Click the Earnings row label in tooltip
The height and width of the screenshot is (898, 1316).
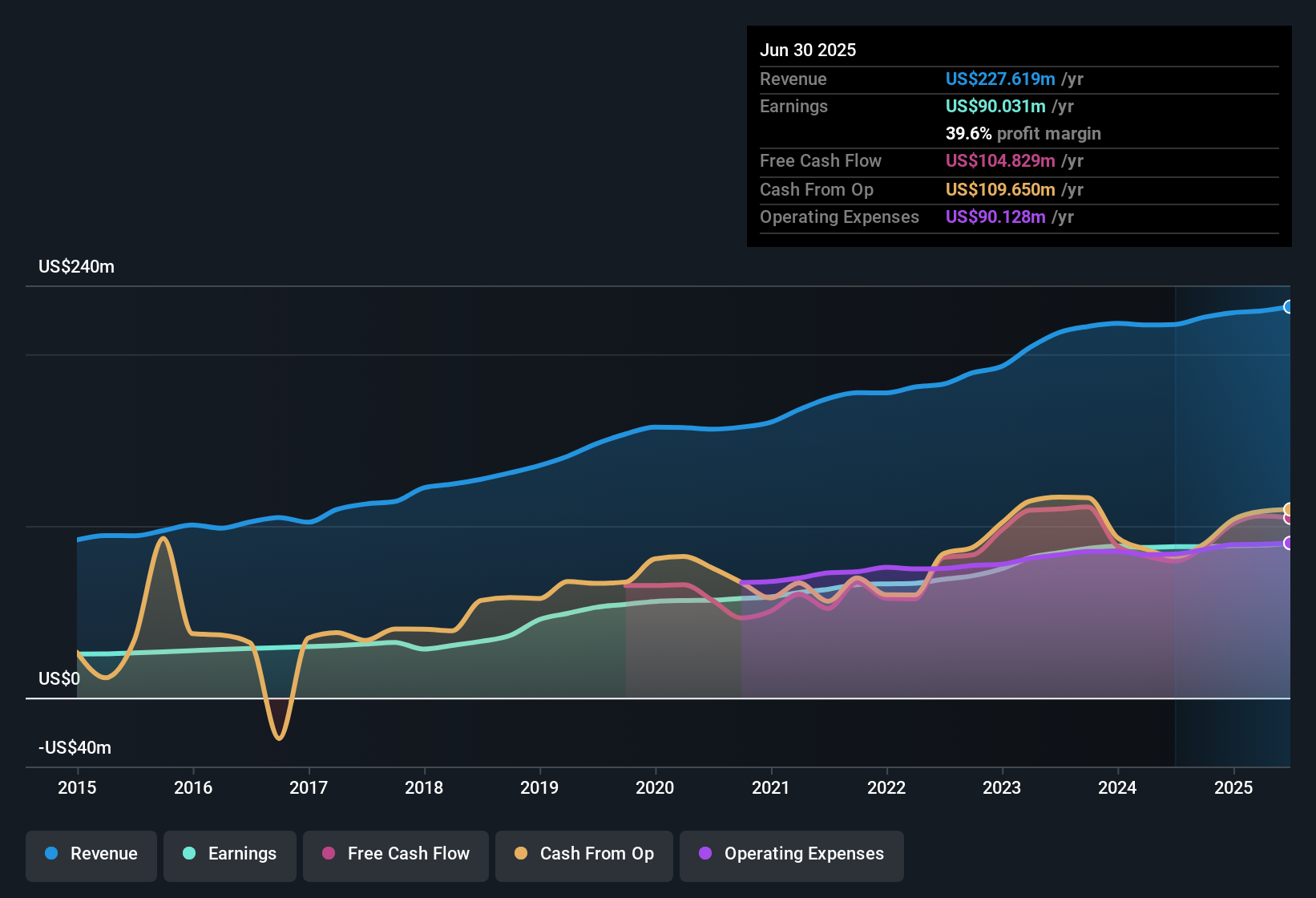click(x=793, y=106)
